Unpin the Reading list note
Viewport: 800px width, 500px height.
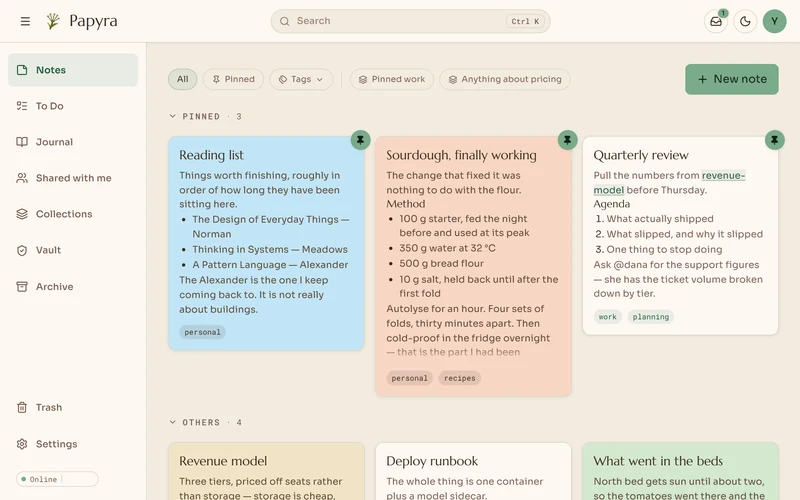point(360,140)
